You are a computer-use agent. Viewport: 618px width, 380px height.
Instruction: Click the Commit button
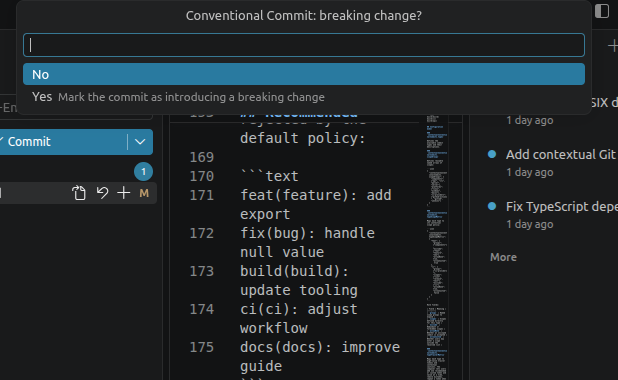63,142
